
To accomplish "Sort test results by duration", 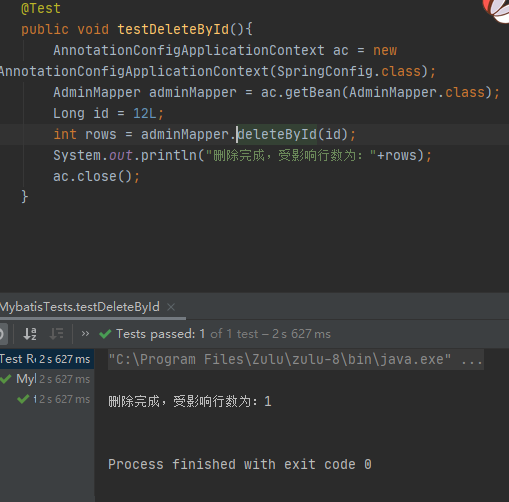I will coord(56,333).
